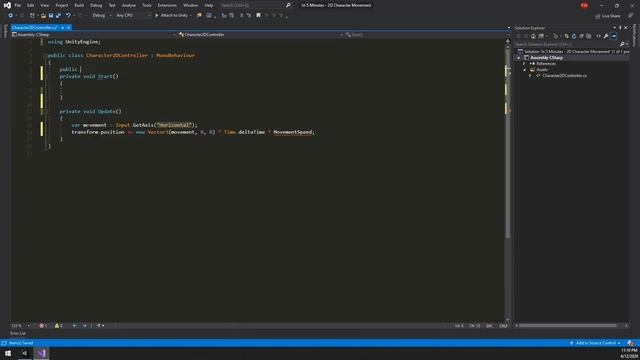Toggle Show All Files in Solution Explorer
Image resolution: width=640 pixels, height=360 pixels.
pyautogui.click(x=589, y=36)
